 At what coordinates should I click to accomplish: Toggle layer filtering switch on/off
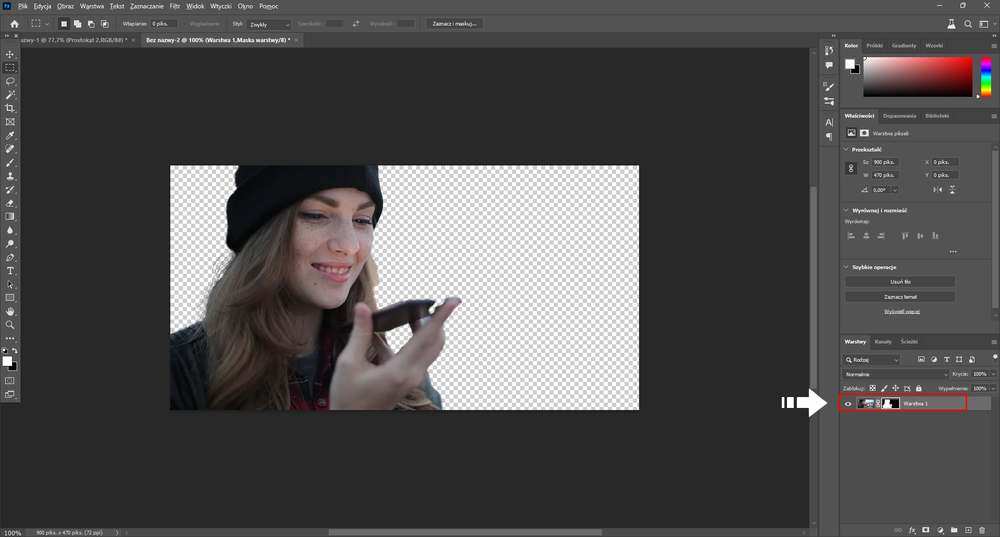coord(995,357)
